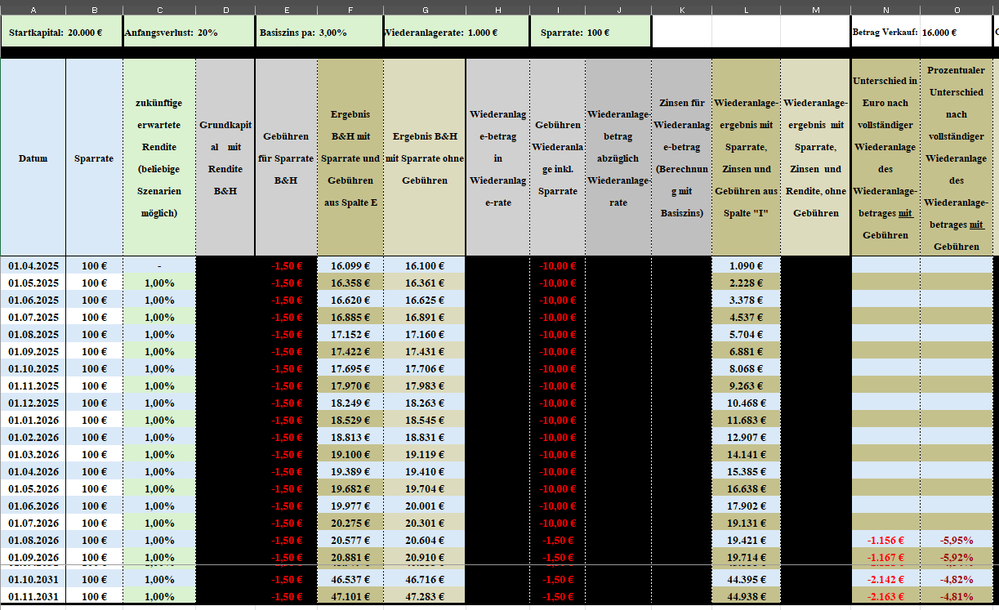Click value 1.090 € in Wiederanlageergebnis column

point(746,266)
